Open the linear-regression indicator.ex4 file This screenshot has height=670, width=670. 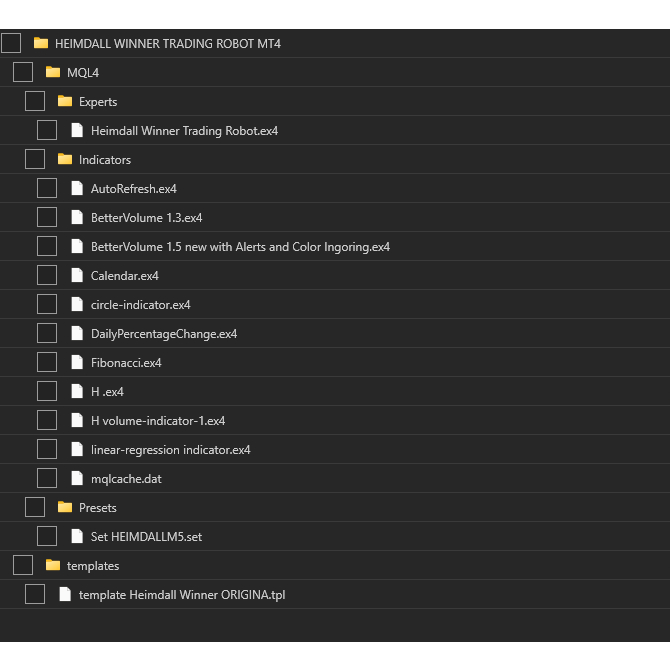pyautogui.click(x=170, y=449)
